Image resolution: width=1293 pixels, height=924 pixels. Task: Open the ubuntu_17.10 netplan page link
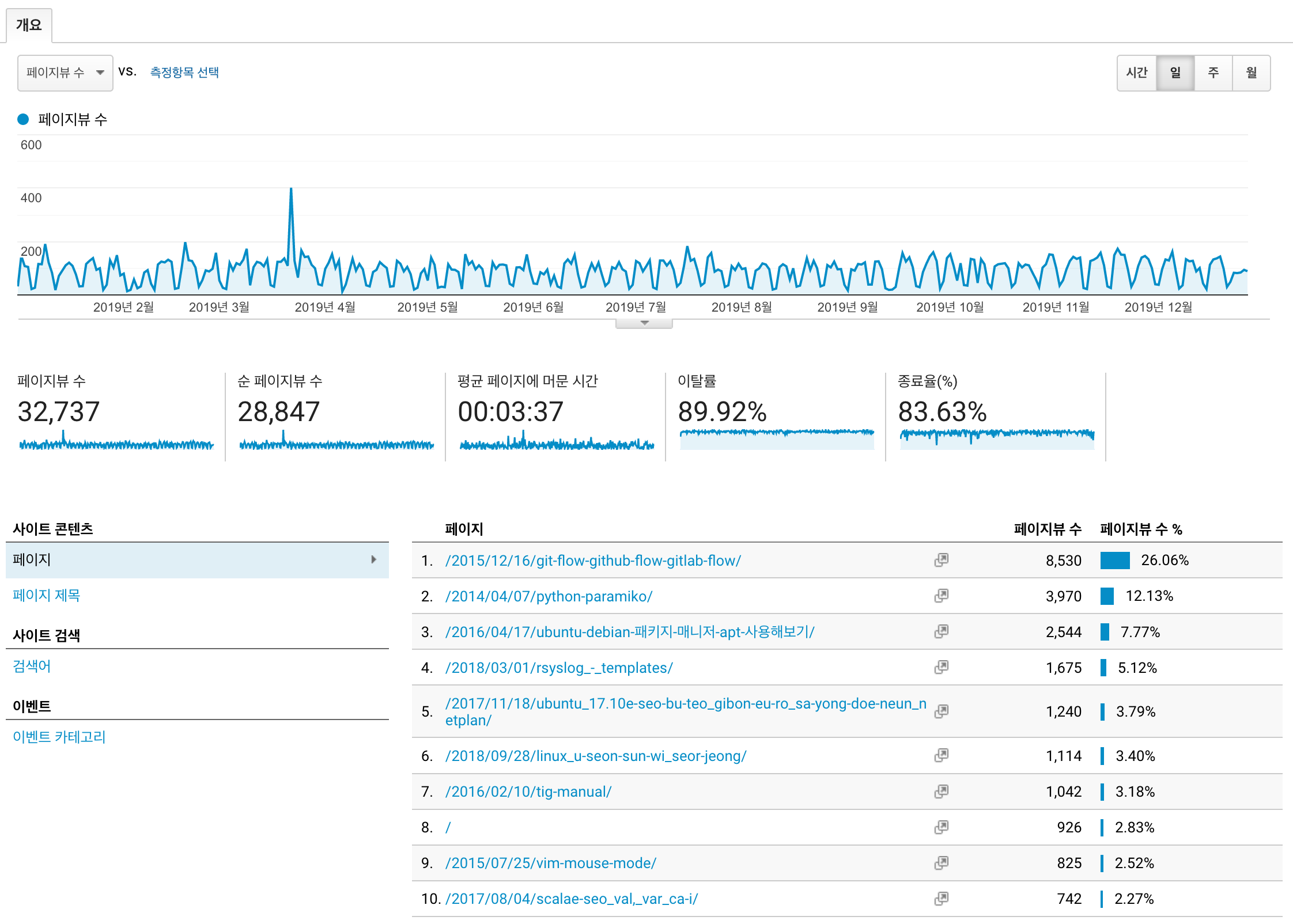(686, 711)
